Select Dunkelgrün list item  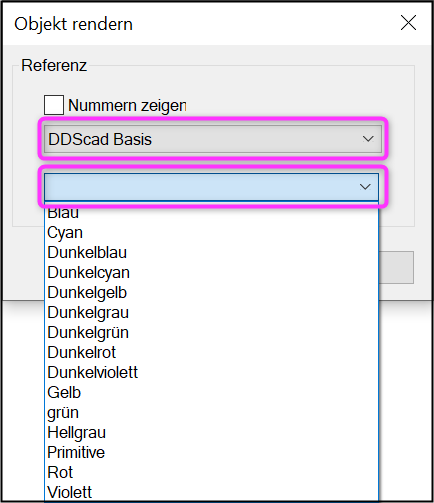pos(212,332)
